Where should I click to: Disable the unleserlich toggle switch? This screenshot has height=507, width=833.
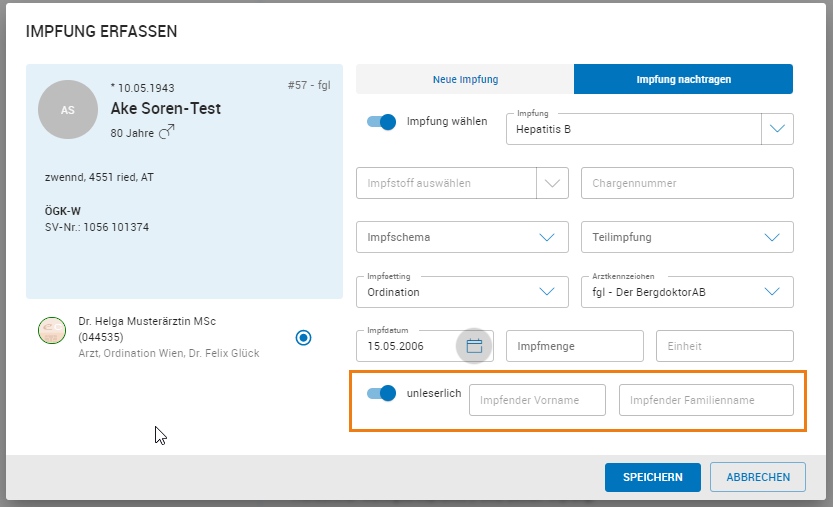[x=382, y=393]
